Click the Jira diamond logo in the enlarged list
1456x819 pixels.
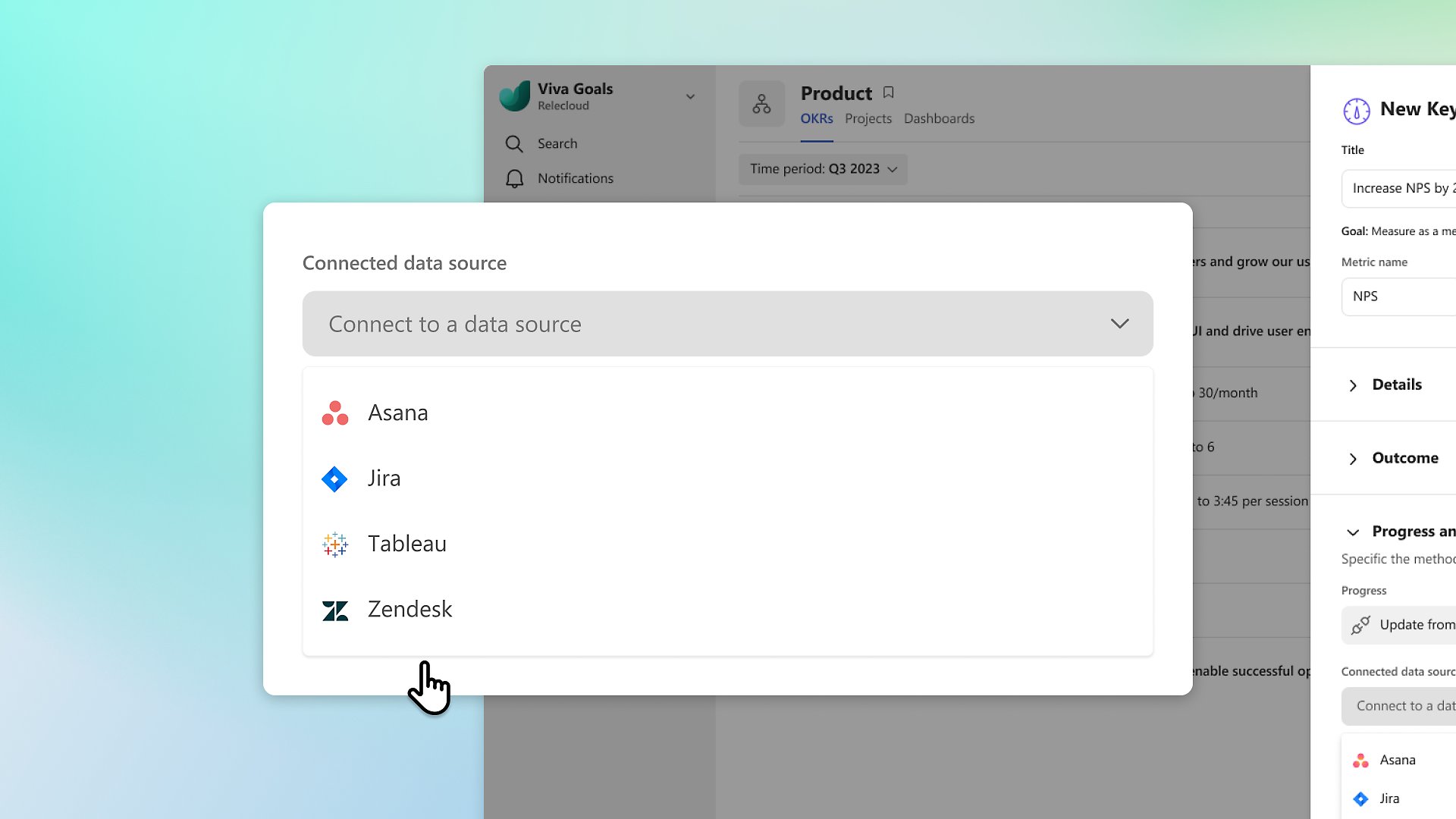[334, 479]
